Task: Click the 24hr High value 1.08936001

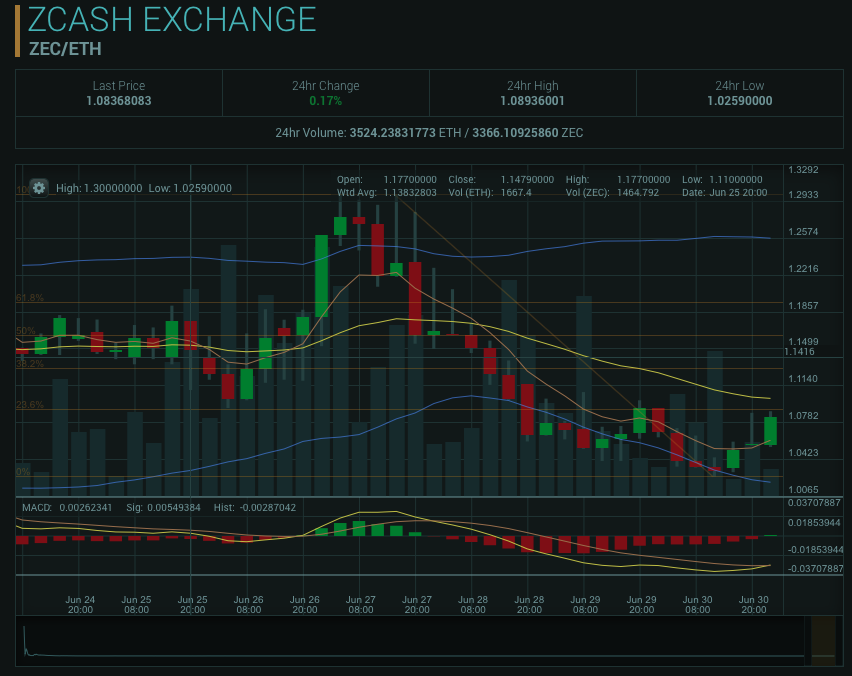Action: (532, 101)
